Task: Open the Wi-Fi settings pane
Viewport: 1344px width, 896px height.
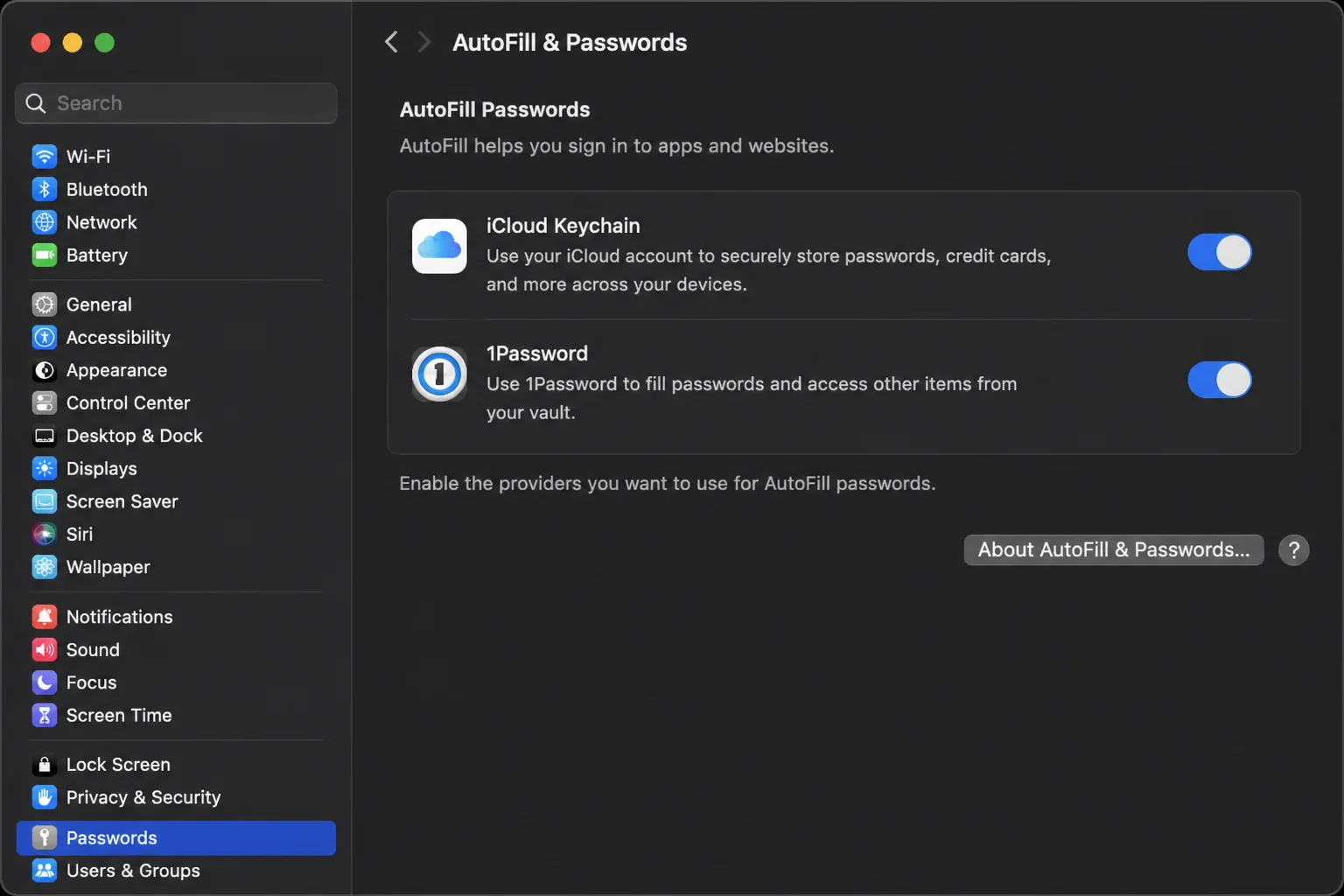Action: 176,157
